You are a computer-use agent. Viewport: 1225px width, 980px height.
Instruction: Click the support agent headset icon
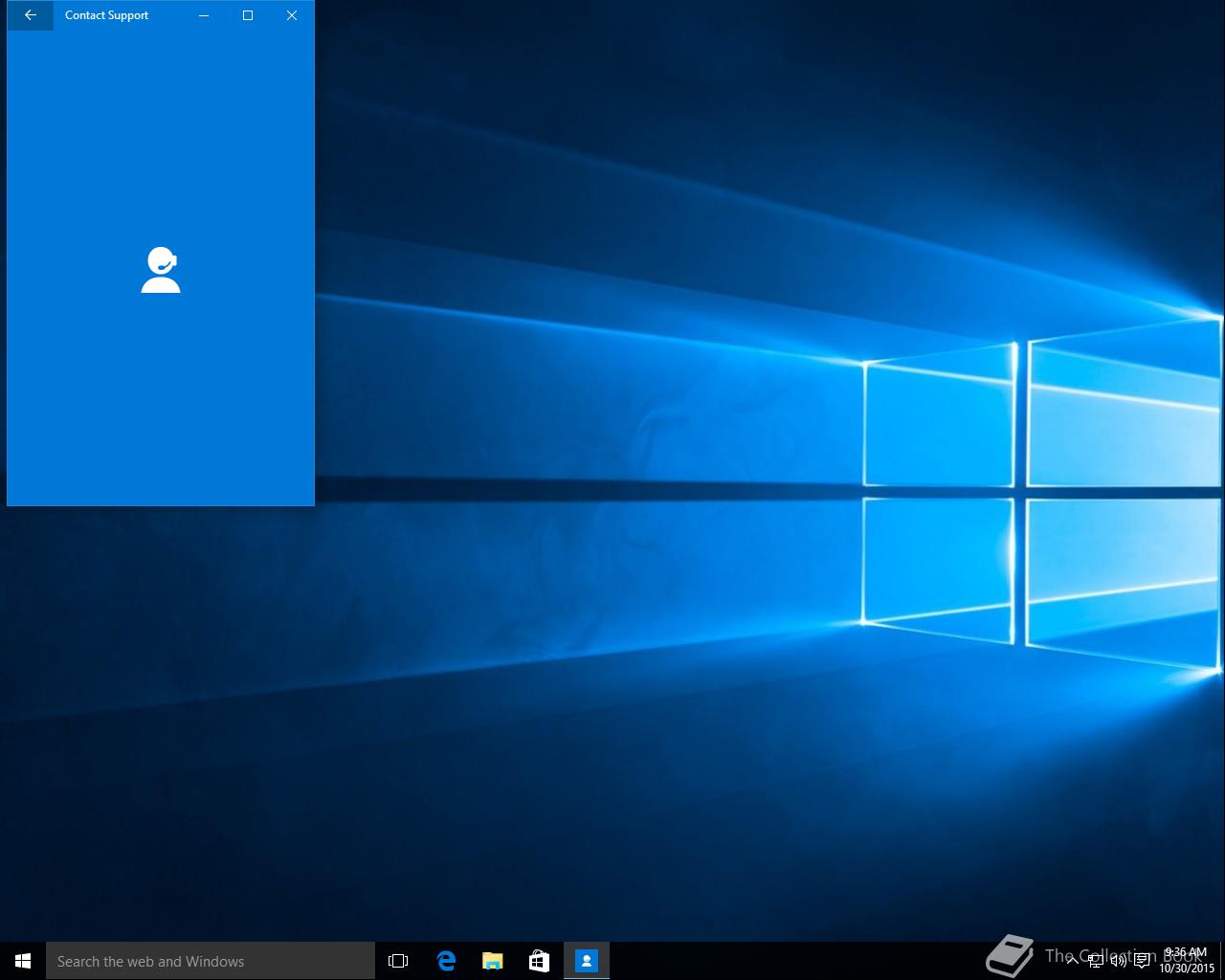pyautogui.click(x=161, y=270)
